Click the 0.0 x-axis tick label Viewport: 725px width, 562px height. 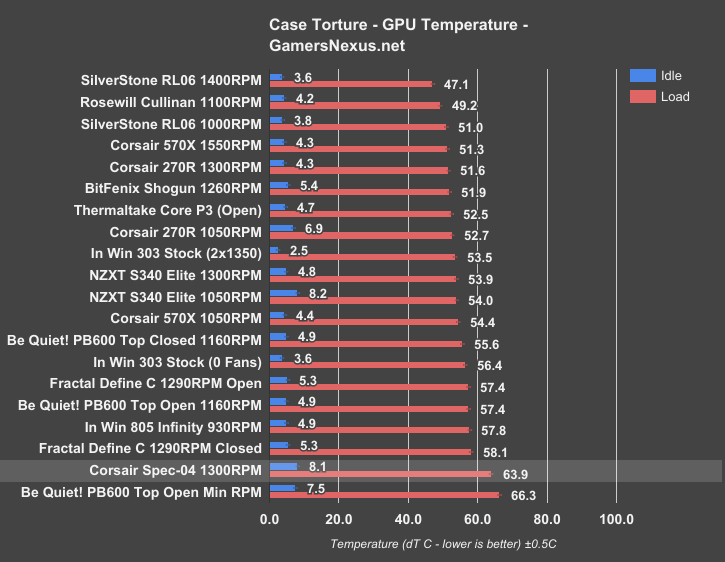[270, 519]
